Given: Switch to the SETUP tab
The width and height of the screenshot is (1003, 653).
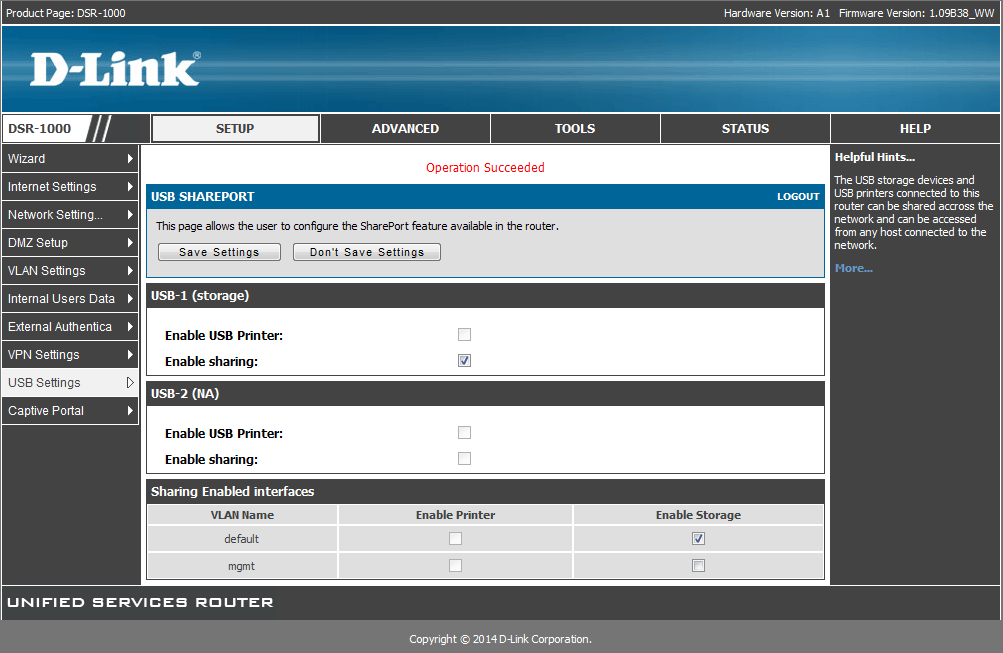Looking at the screenshot, I should click(x=235, y=129).
